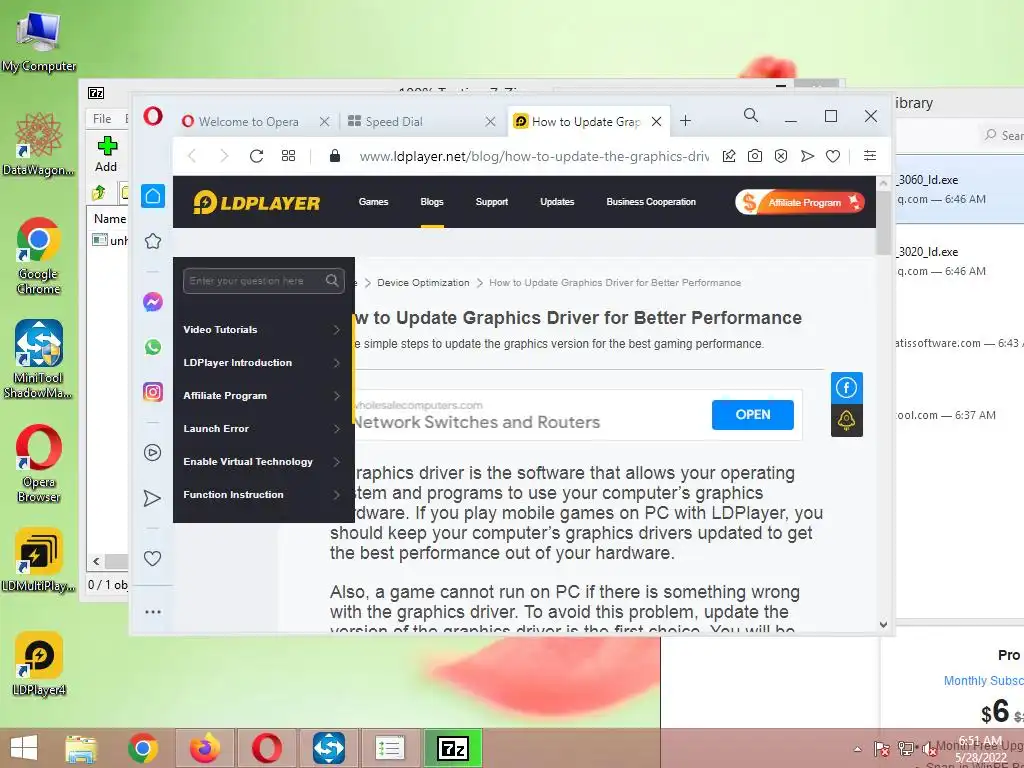Close the Speed Dial tab
1024x768 pixels.
[x=490, y=121]
